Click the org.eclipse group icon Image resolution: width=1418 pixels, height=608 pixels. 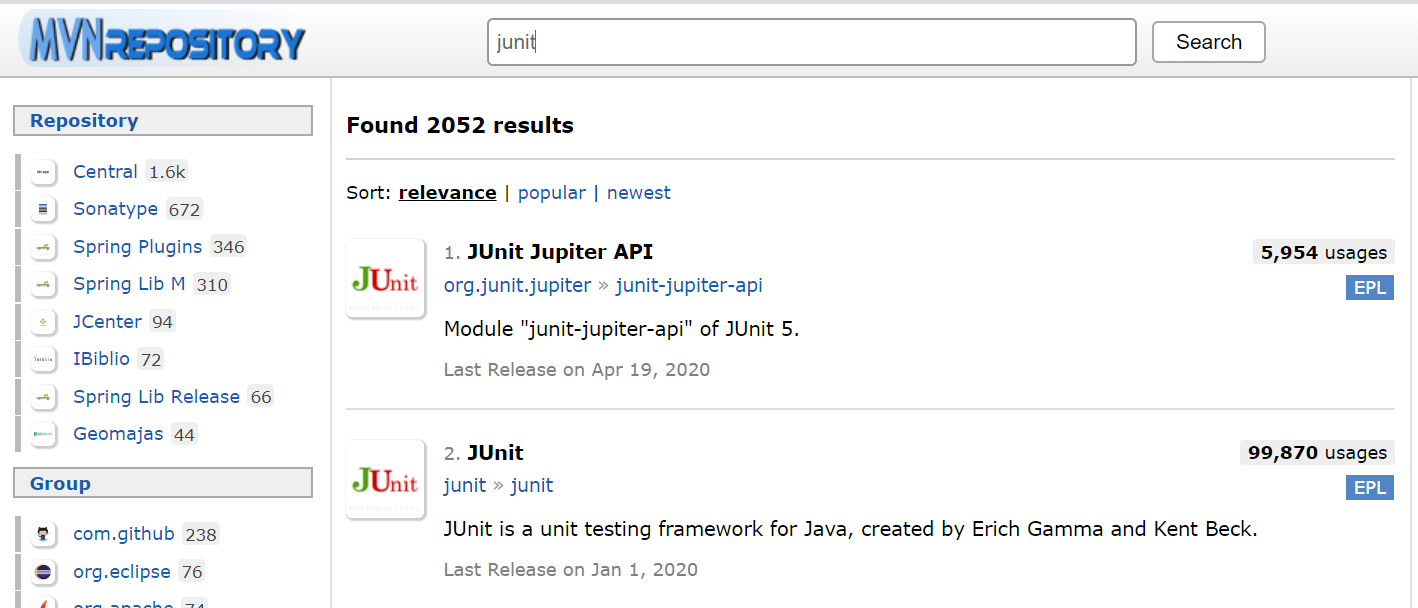pyautogui.click(x=43, y=572)
